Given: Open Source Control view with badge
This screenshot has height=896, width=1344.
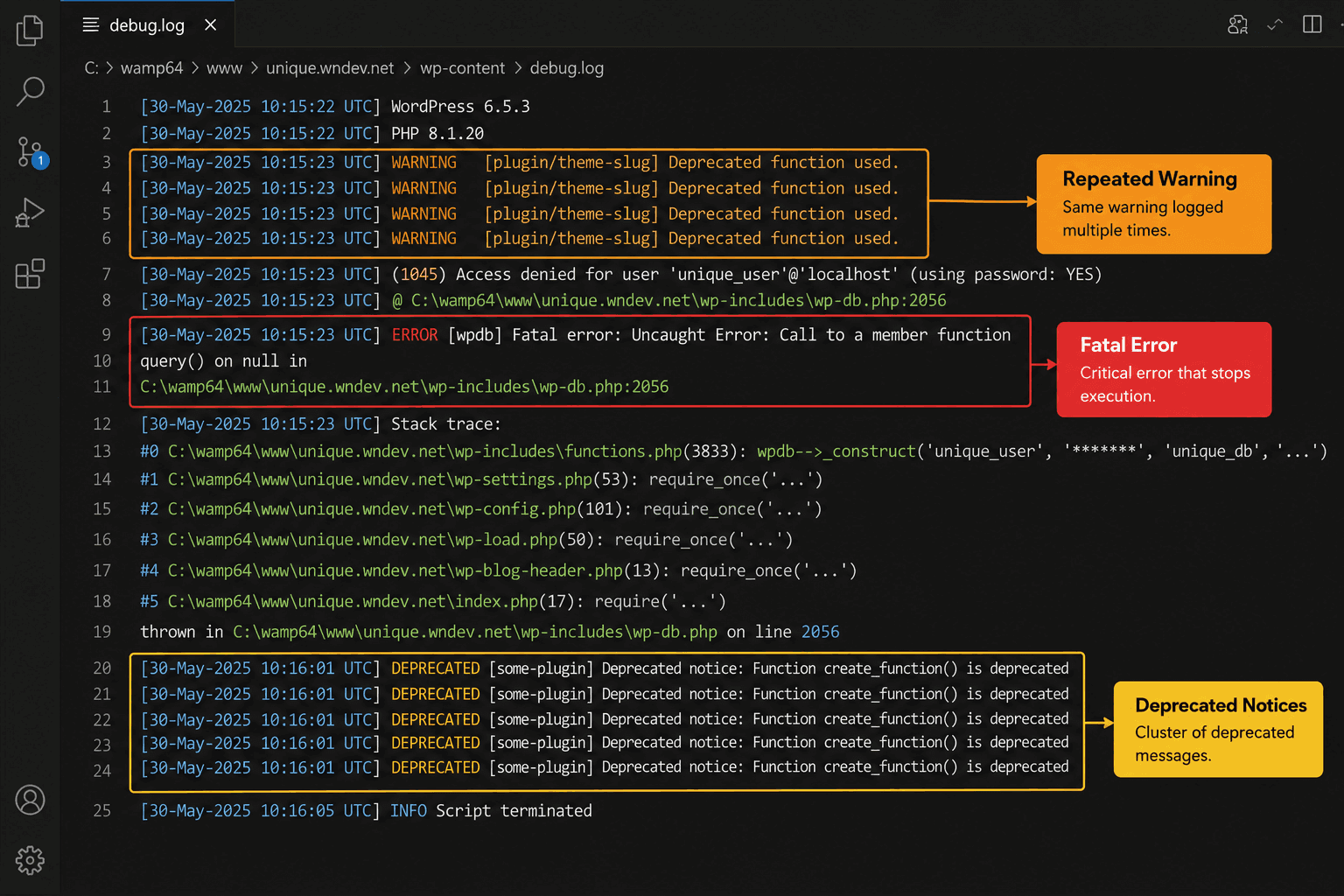Looking at the screenshot, I should 31,152.
